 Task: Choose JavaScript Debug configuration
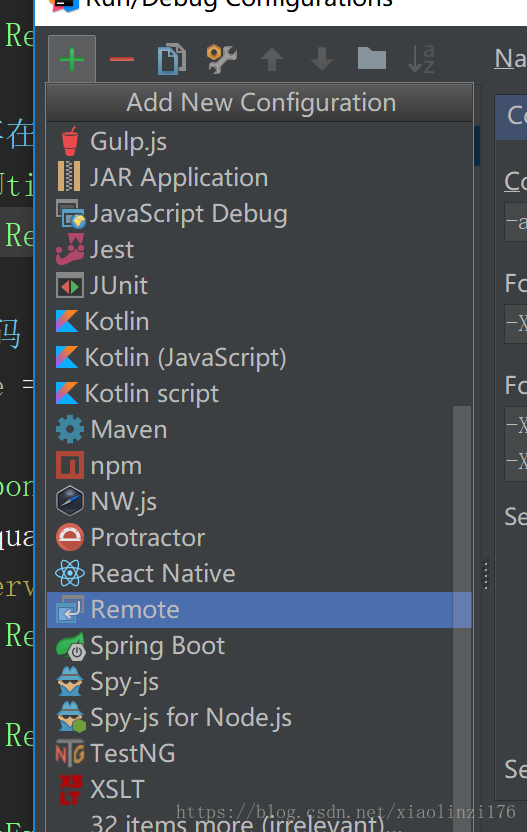coord(259,213)
